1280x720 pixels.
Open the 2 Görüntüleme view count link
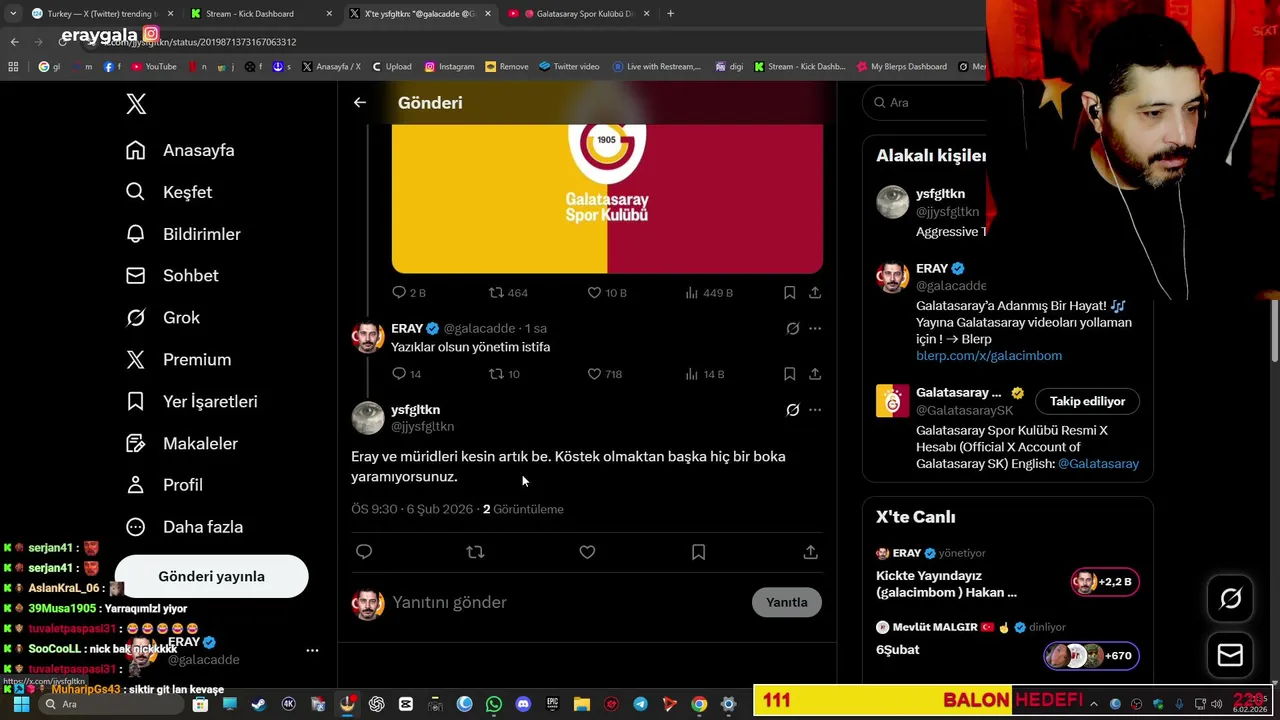pos(523,509)
